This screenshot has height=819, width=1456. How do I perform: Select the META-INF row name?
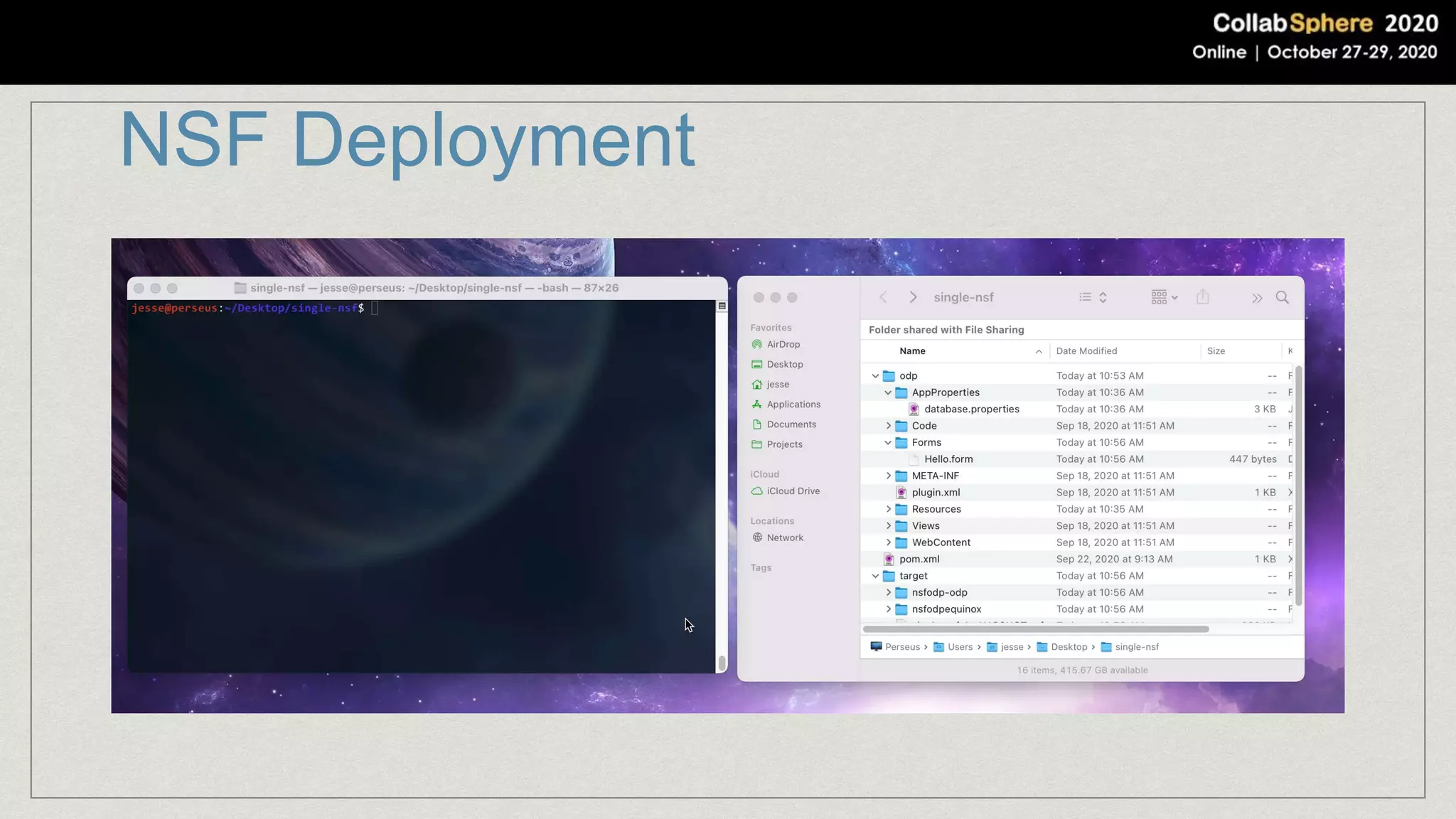click(936, 476)
